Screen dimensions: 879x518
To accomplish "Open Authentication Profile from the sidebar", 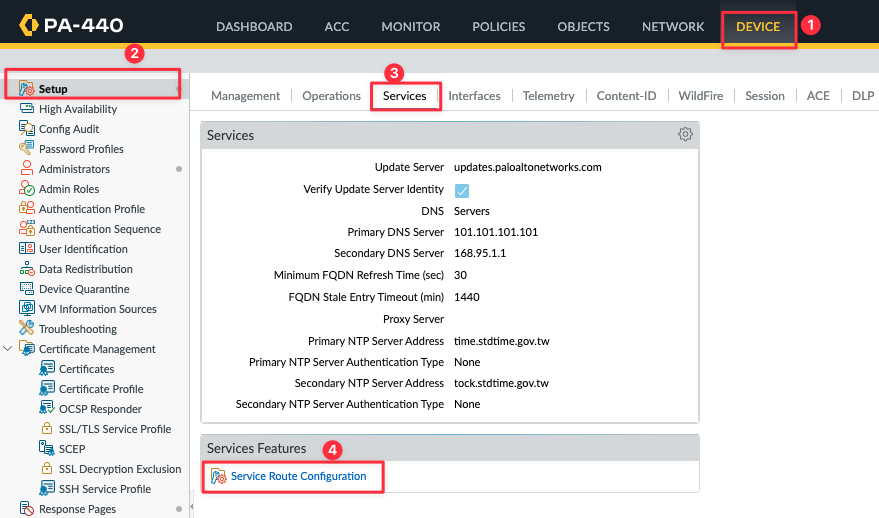I will tap(92, 209).
